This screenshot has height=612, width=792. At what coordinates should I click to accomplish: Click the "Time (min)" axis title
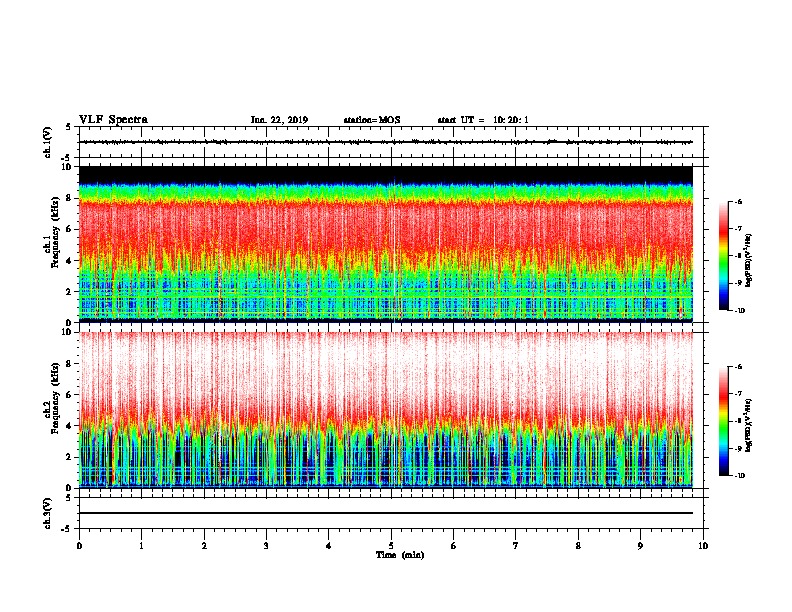pos(400,555)
